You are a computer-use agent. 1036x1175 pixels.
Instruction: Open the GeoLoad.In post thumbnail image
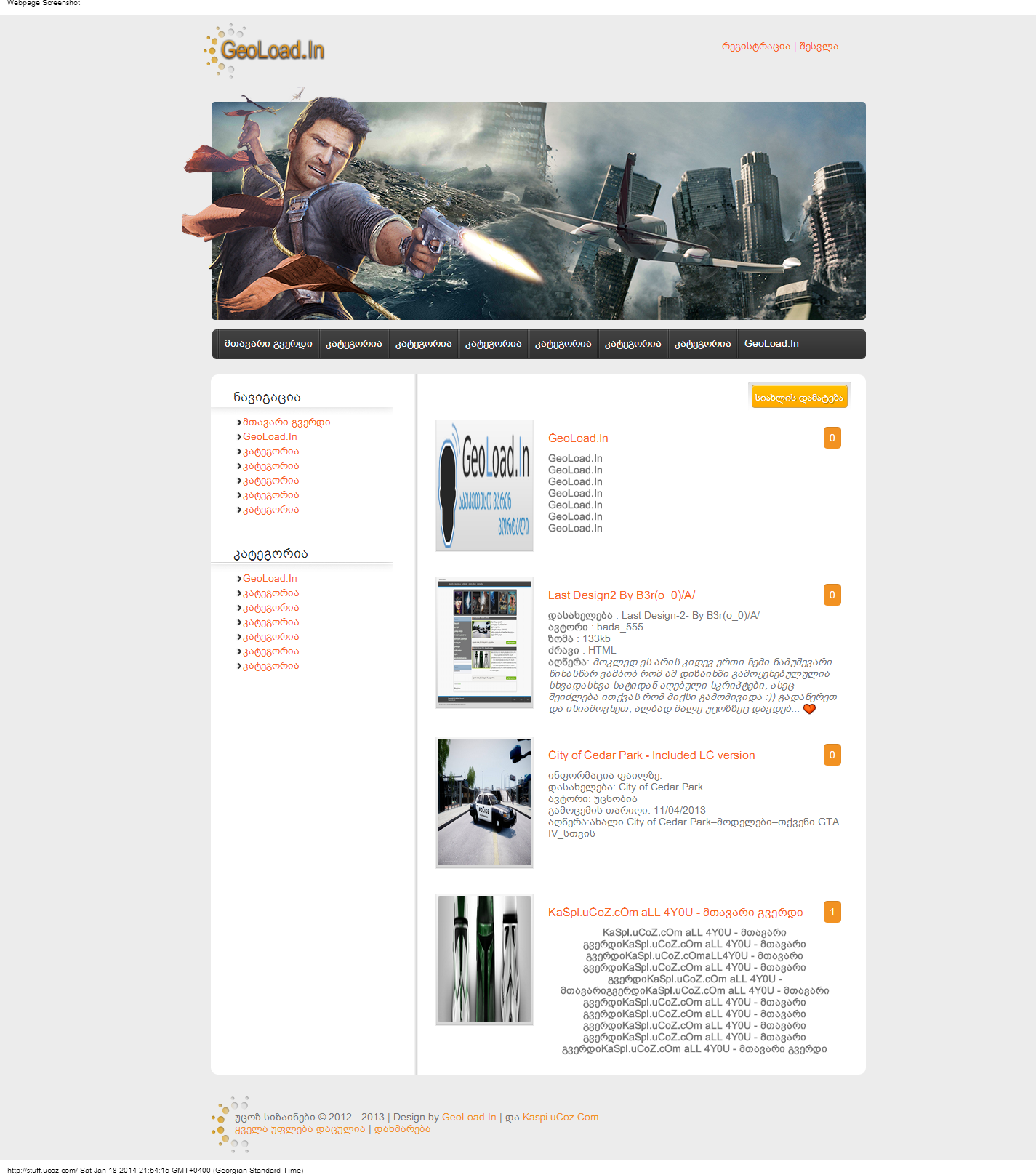tap(484, 486)
